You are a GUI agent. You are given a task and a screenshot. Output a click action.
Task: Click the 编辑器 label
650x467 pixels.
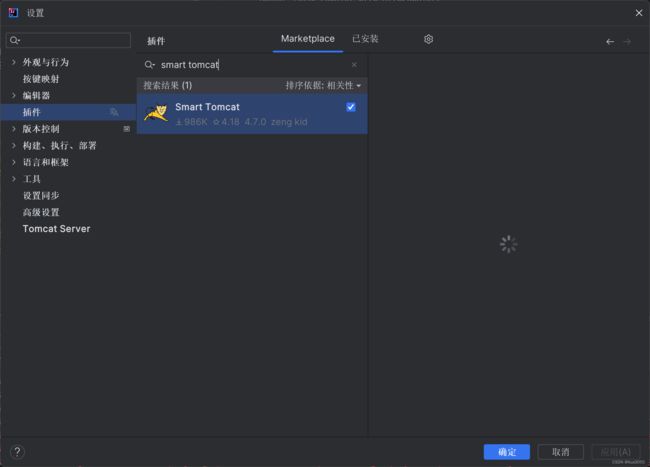pos(36,95)
